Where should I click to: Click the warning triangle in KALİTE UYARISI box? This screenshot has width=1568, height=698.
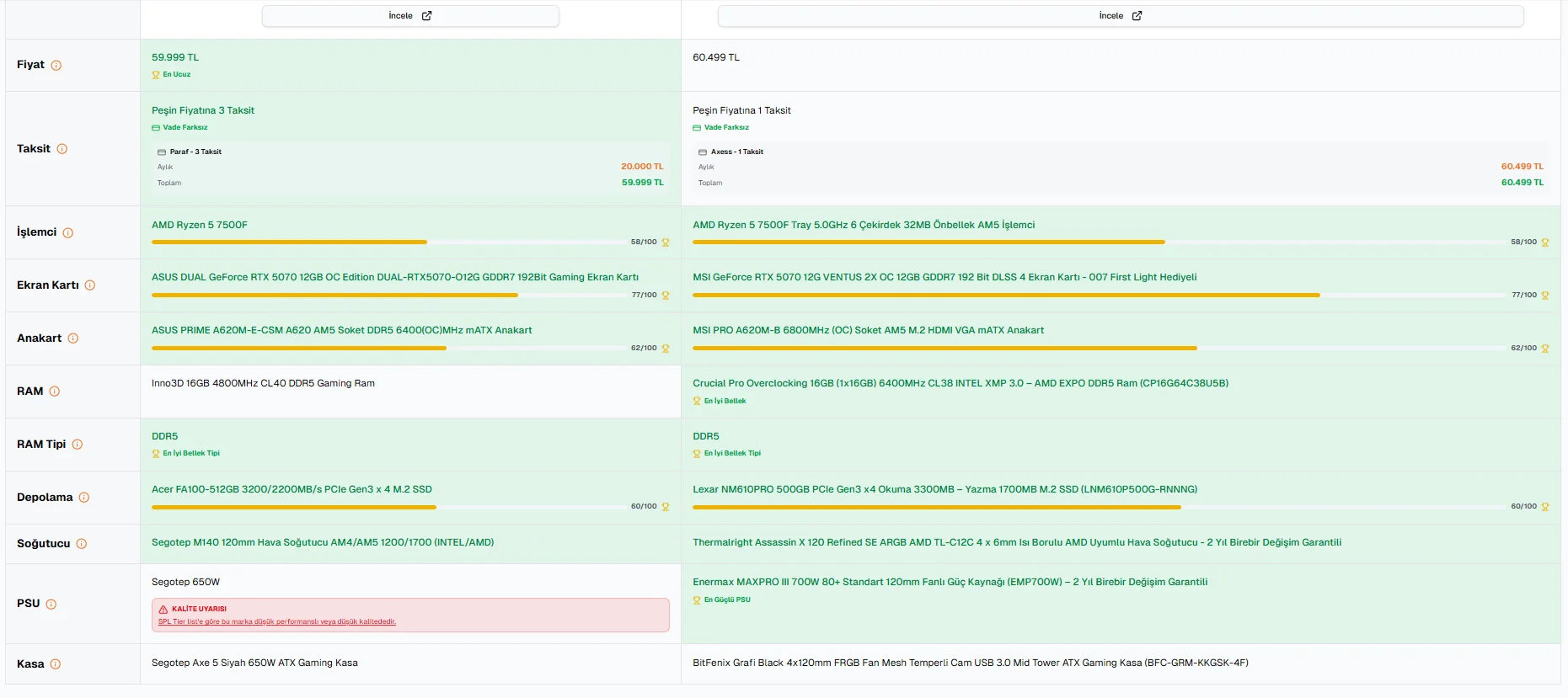tap(163, 609)
